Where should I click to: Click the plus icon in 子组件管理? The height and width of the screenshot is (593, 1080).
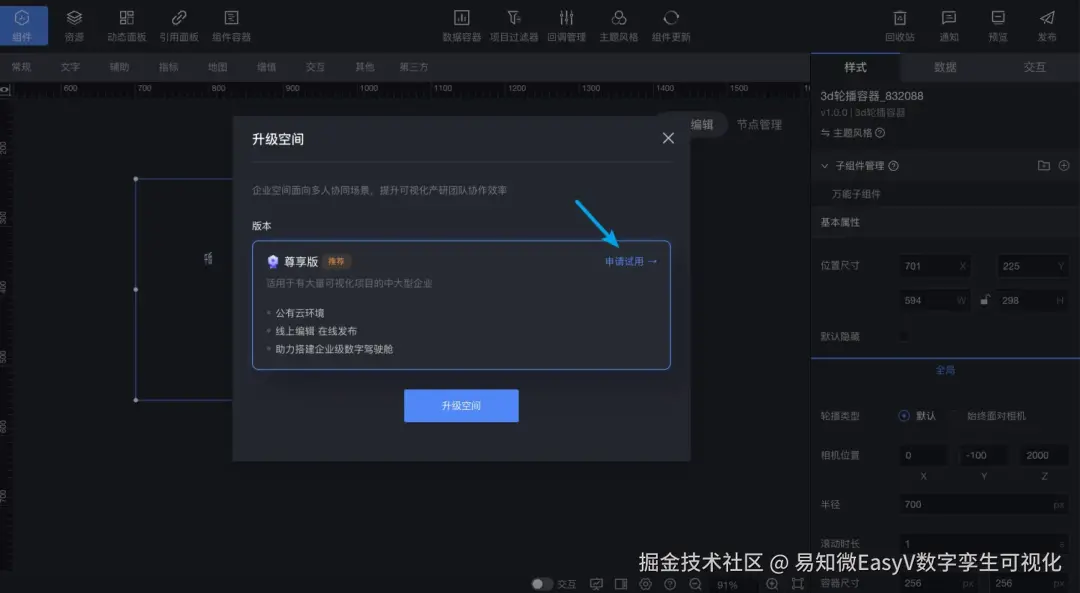[x=1064, y=165]
